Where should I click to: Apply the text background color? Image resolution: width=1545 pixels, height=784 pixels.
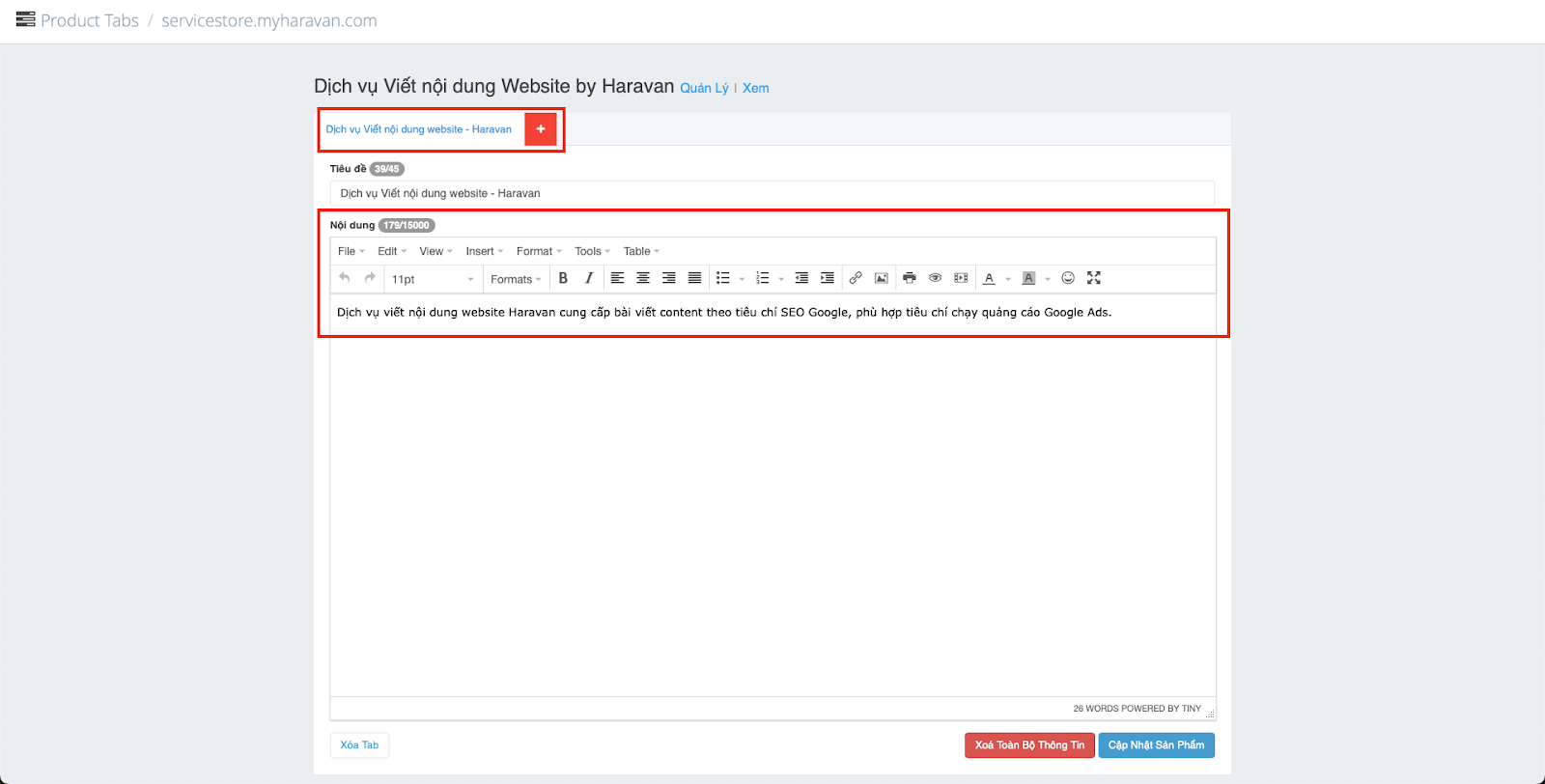click(1028, 278)
